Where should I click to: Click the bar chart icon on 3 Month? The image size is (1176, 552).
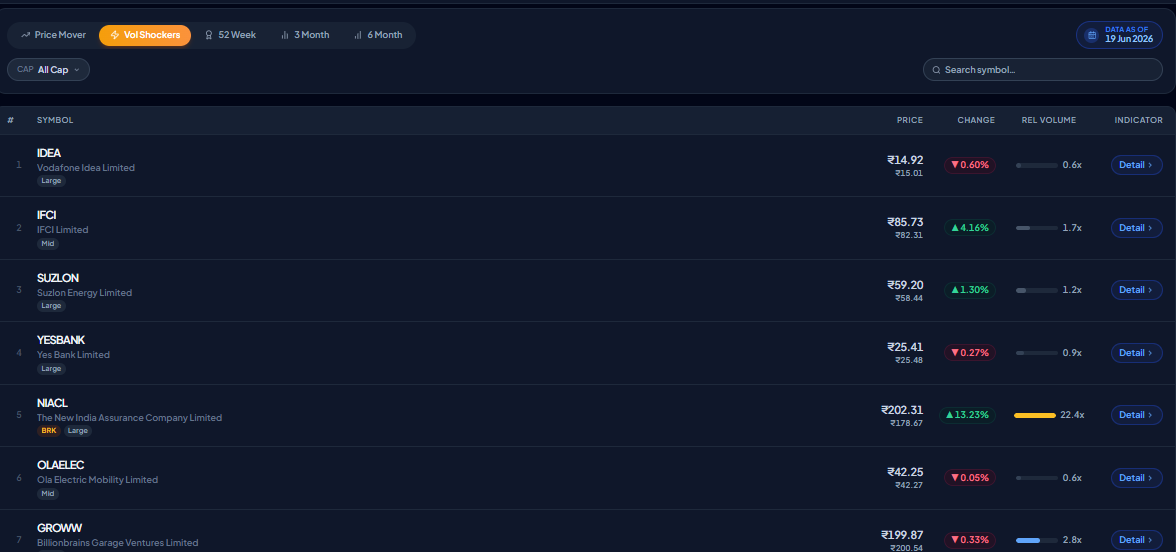(x=285, y=35)
